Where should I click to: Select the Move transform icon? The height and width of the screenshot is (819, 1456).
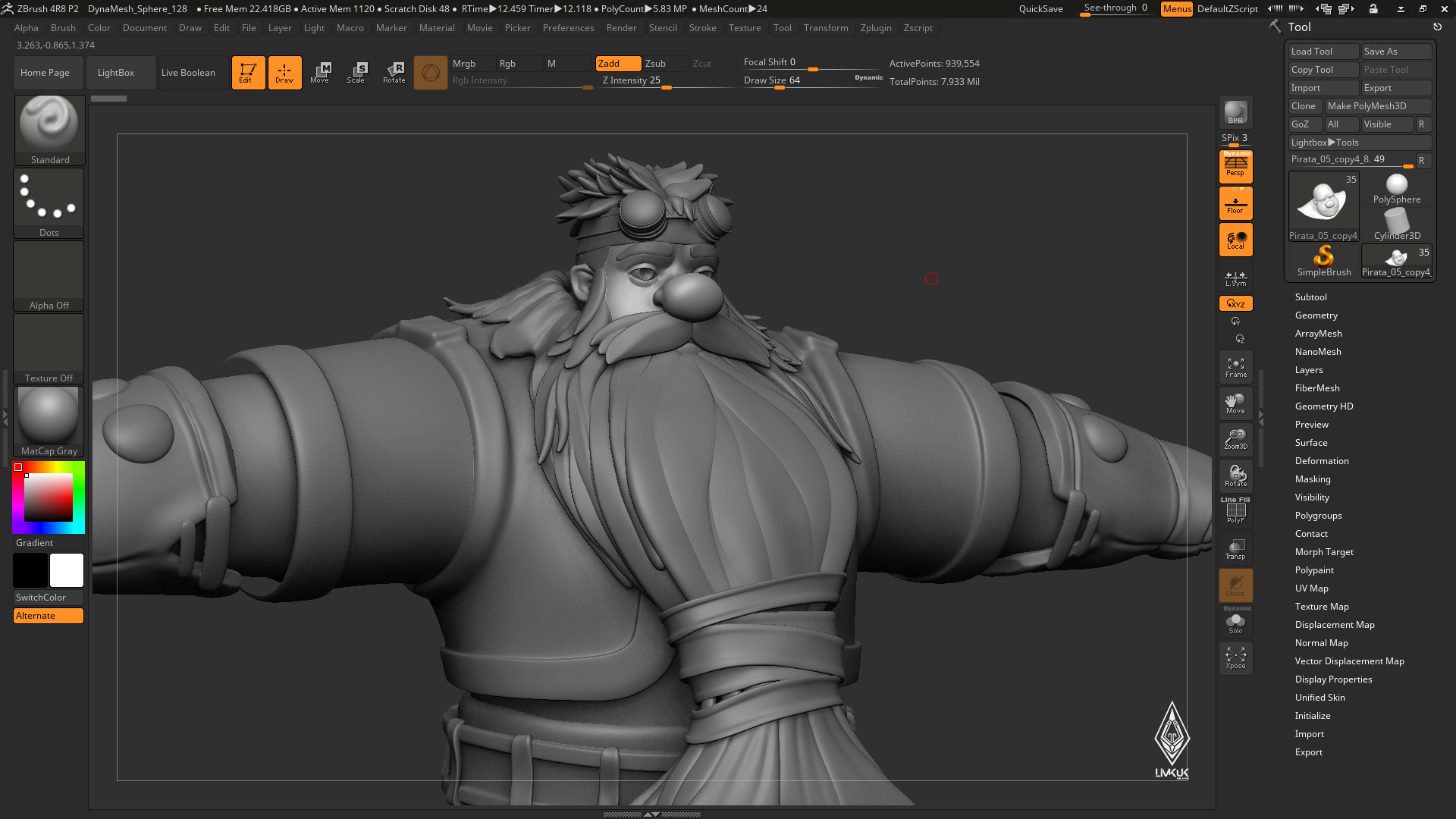tap(320, 73)
